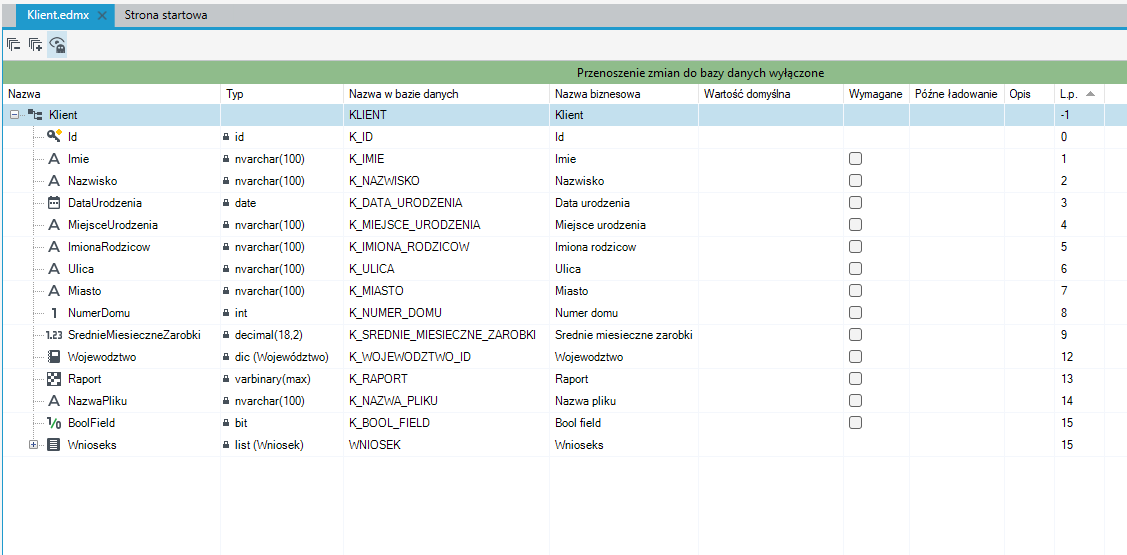Click the lock icon before bit type
This screenshot has width=1127, height=555.
(x=226, y=423)
